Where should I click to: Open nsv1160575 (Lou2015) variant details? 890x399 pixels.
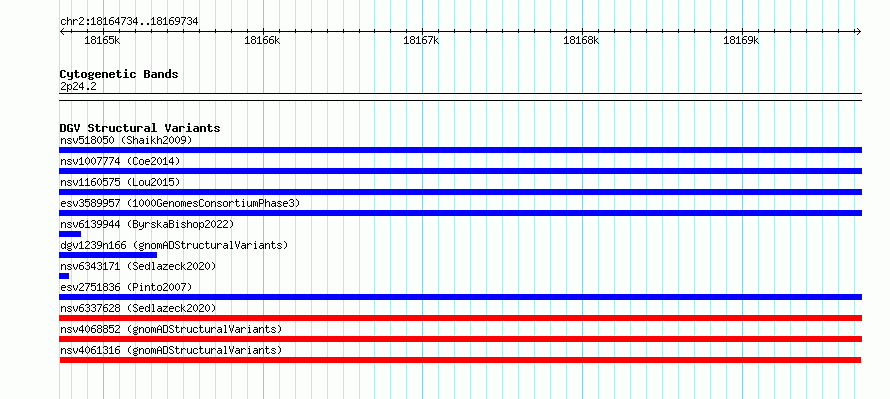coord(120,182)
